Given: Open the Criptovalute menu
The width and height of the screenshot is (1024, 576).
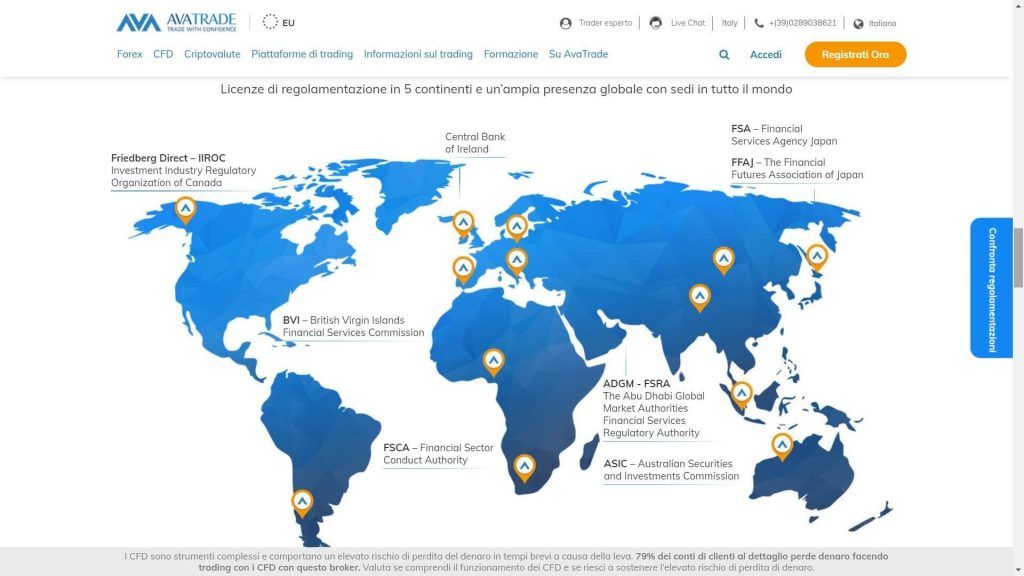Looking at the screenshot, I should click(212, 54).
